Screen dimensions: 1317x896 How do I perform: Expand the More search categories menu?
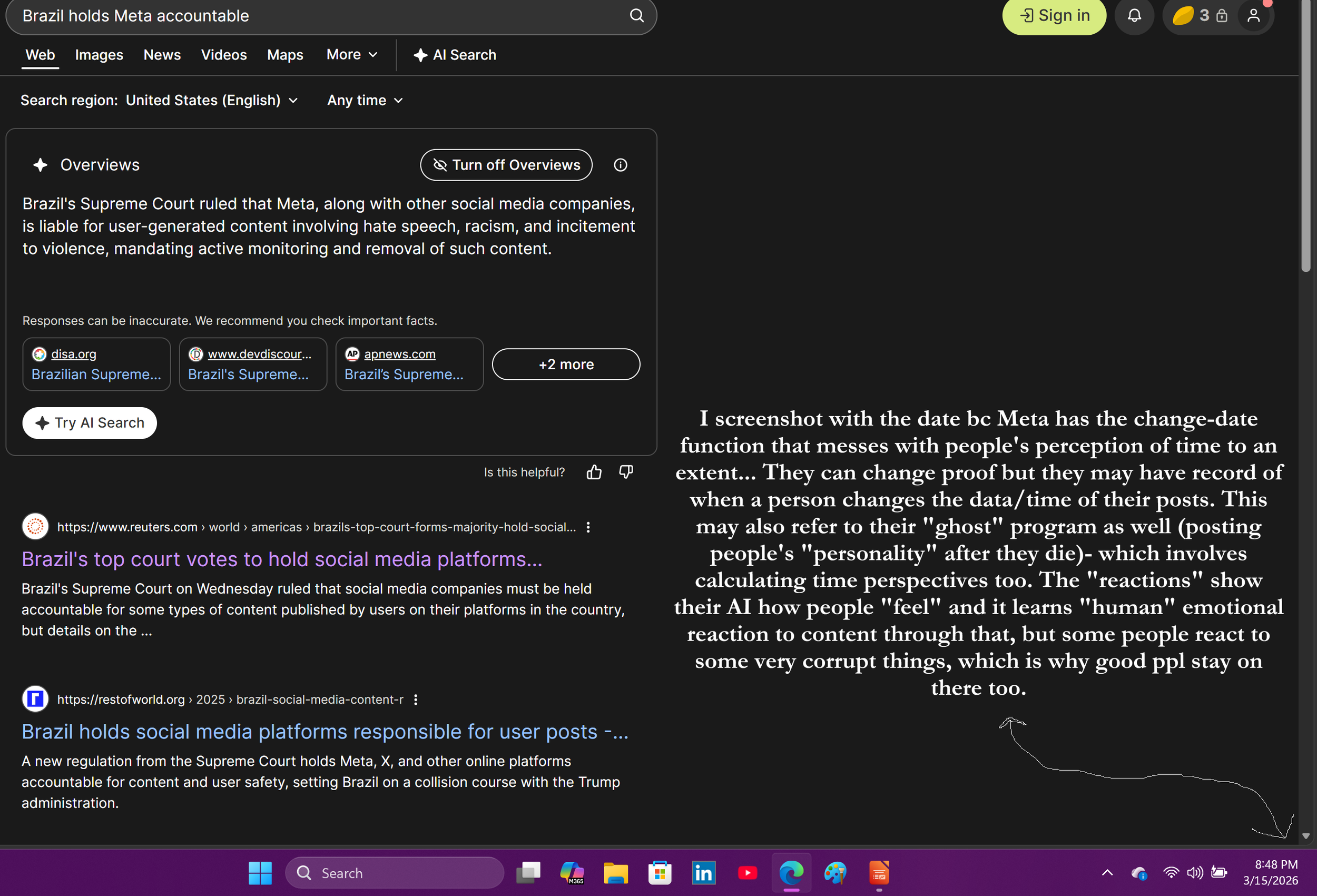coord(351,55)
